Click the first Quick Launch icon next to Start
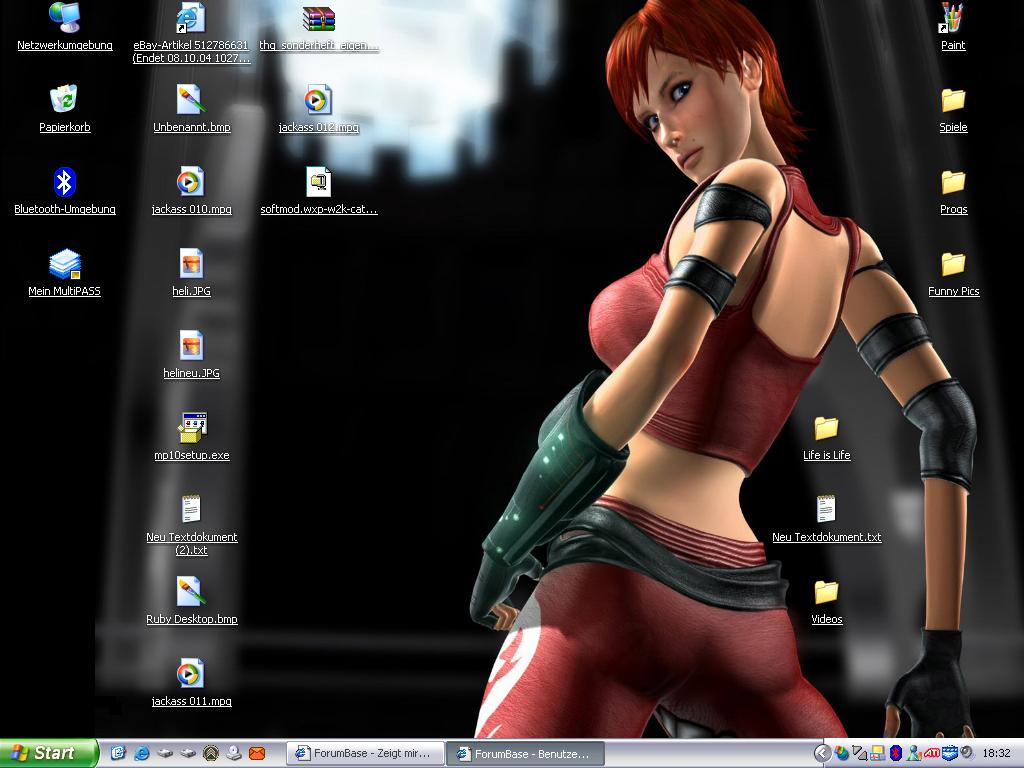Image resolution: width=1024 pixels, height=768 pixels. [x=118, y=753]
